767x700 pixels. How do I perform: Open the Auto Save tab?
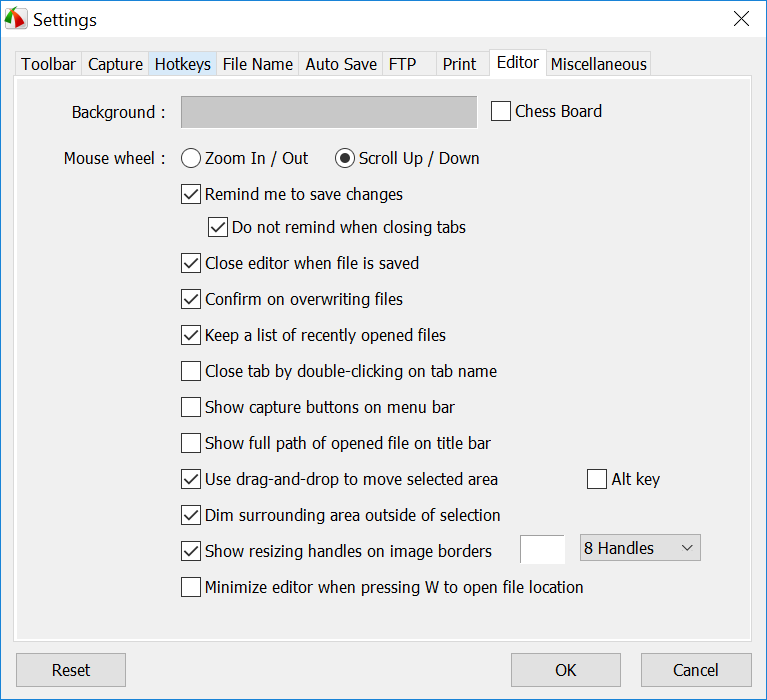click(341, 64)
